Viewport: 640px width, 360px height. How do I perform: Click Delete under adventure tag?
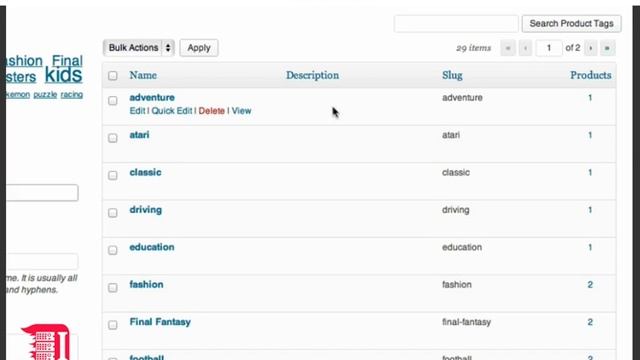coord(211,111)
